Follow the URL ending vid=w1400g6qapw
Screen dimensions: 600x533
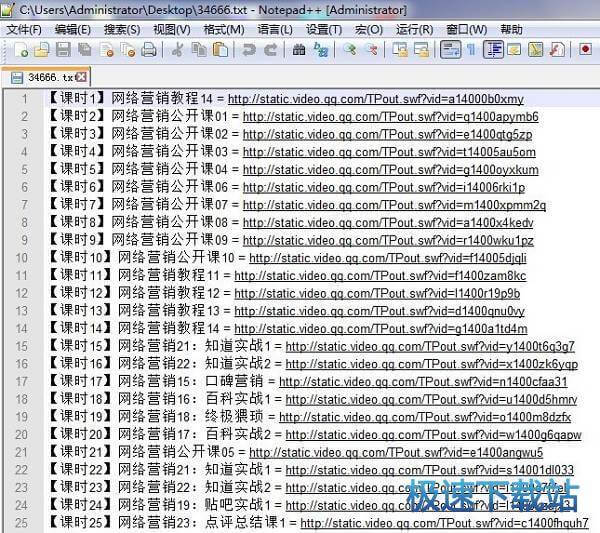(x=434, y=435)
